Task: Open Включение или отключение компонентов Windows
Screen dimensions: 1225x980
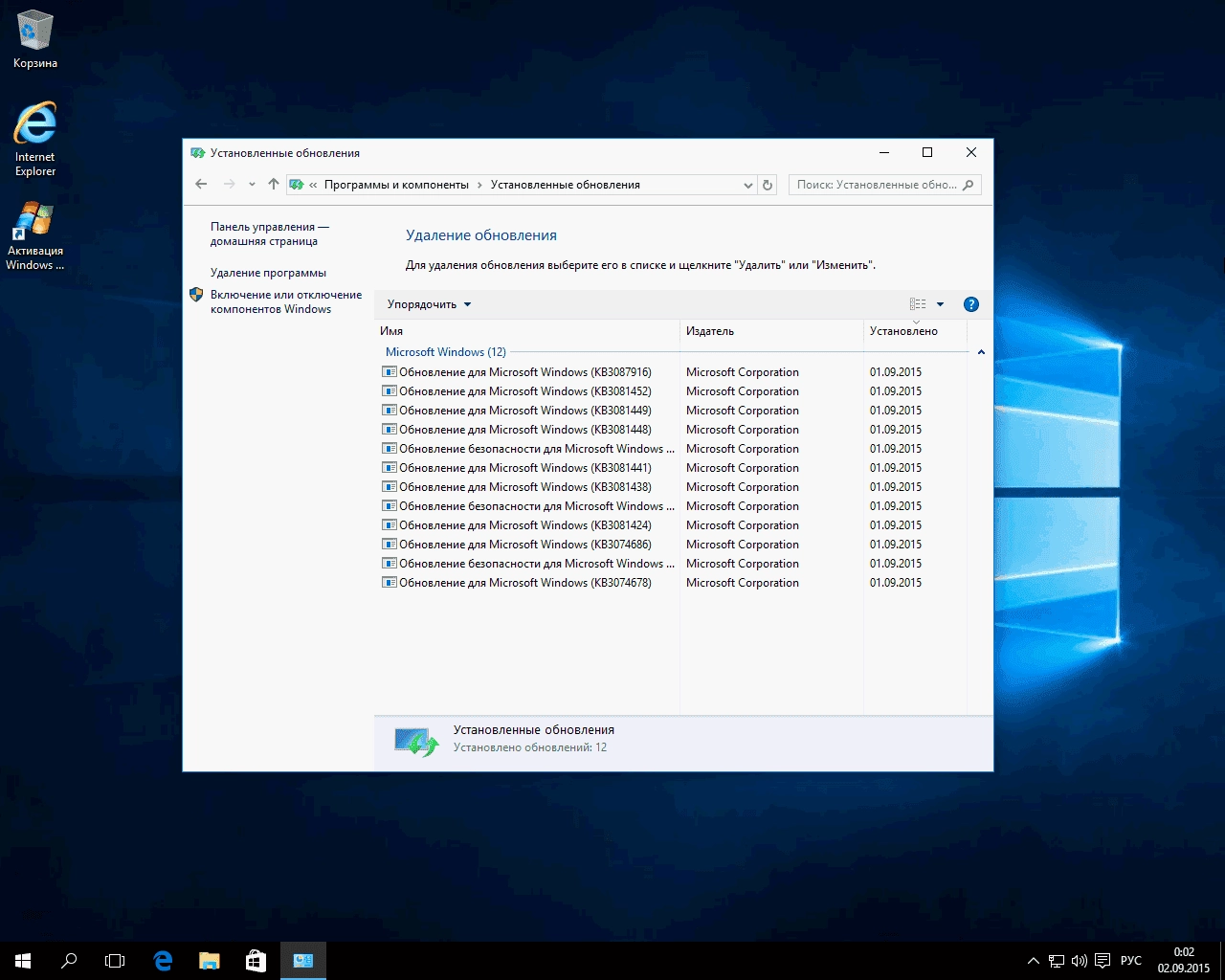Action: pyautogui.click(x=284, y=301)
